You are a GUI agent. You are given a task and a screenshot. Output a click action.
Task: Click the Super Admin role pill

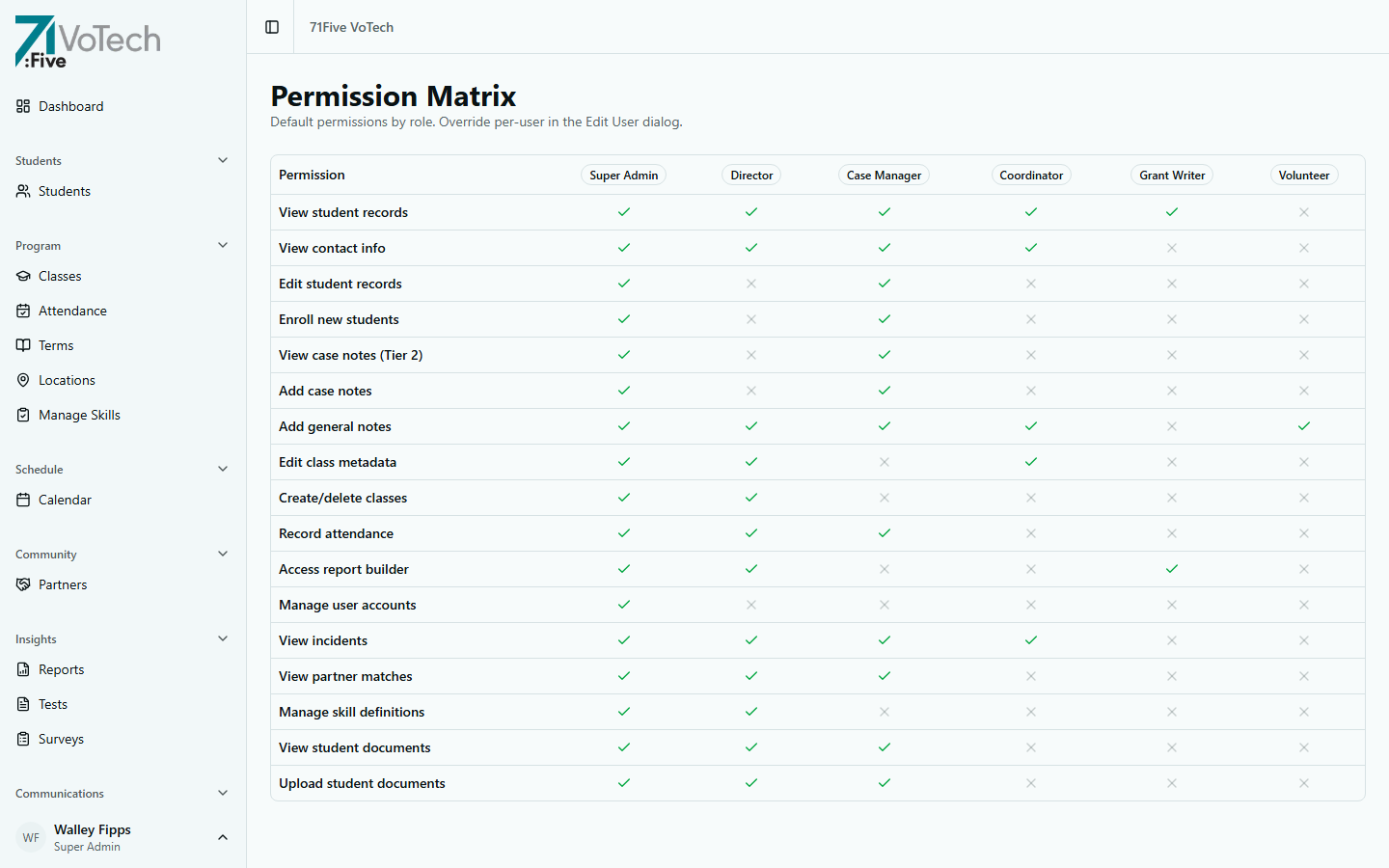tap(624, 175)
